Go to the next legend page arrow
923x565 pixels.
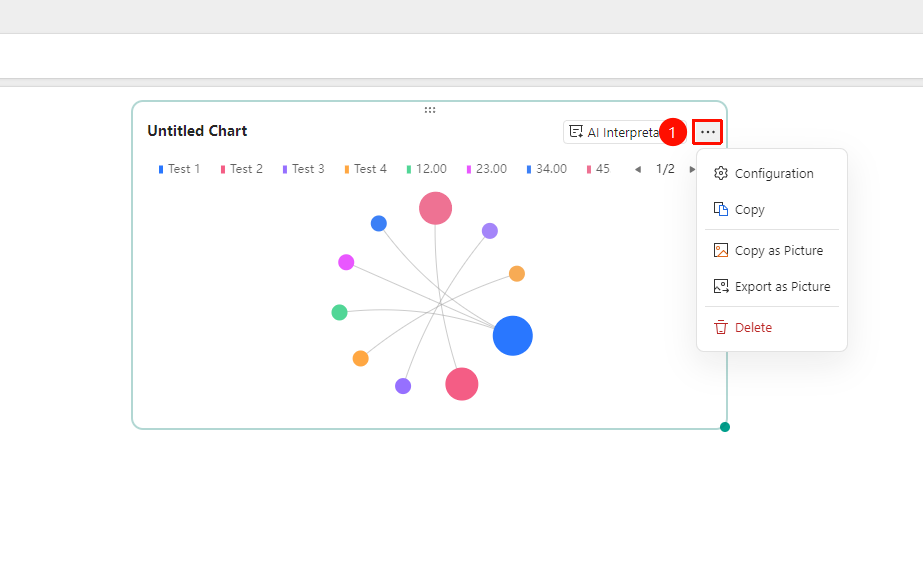[x=692, y=170]
